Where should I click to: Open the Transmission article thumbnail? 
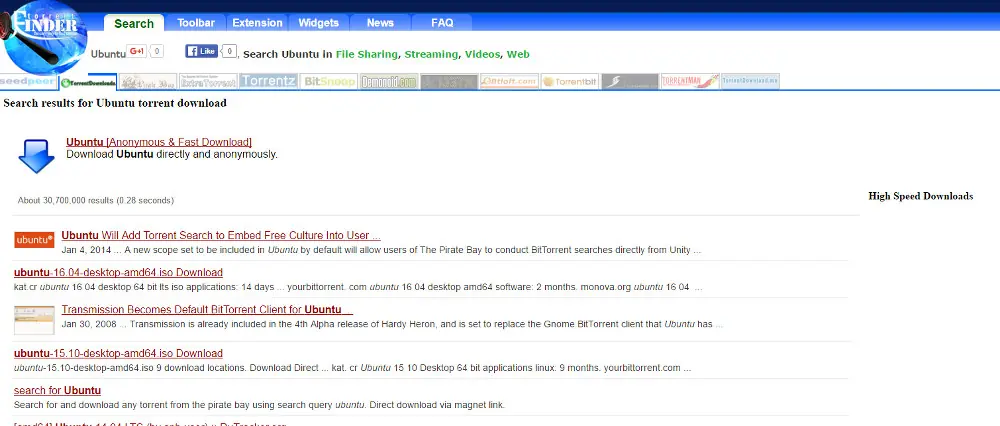(34, 320)
